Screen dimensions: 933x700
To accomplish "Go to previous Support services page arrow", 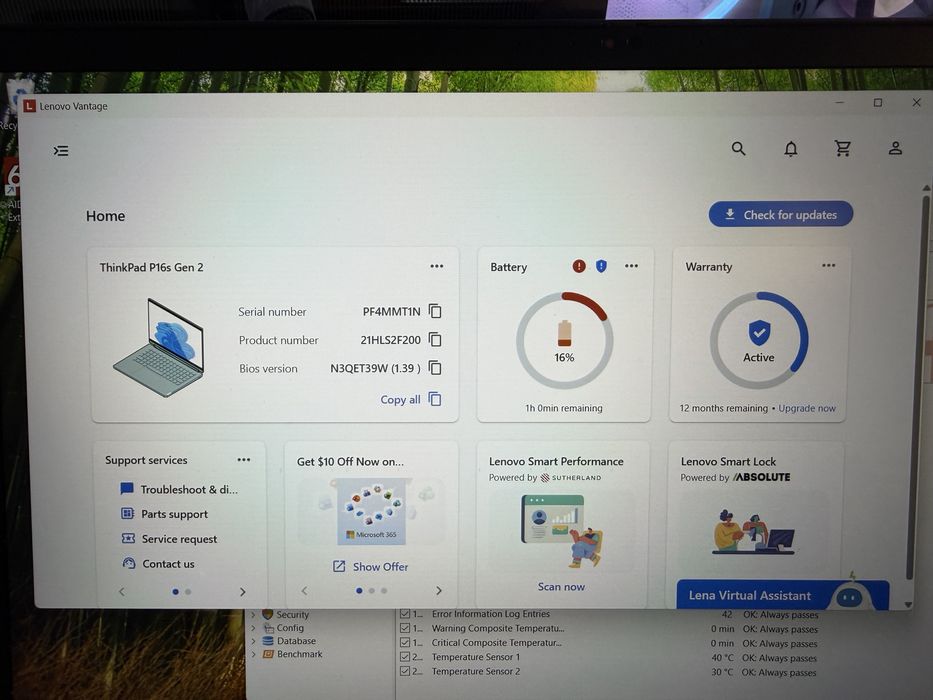I will pos(122,592).
